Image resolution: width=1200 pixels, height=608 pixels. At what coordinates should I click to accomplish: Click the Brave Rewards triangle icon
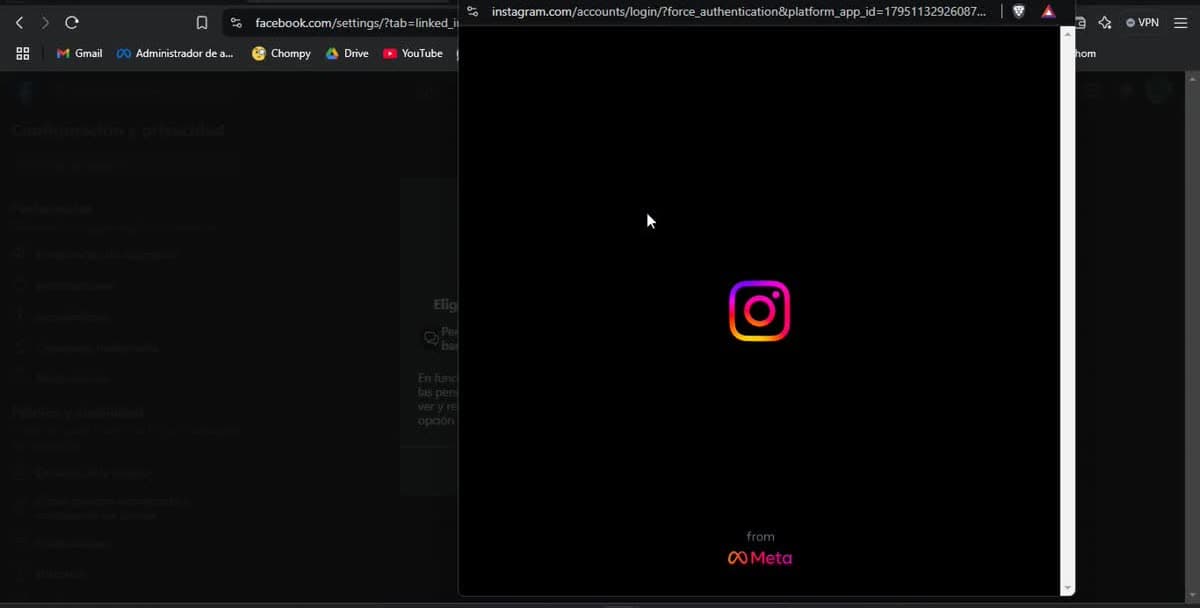[x=1048, y=11]
